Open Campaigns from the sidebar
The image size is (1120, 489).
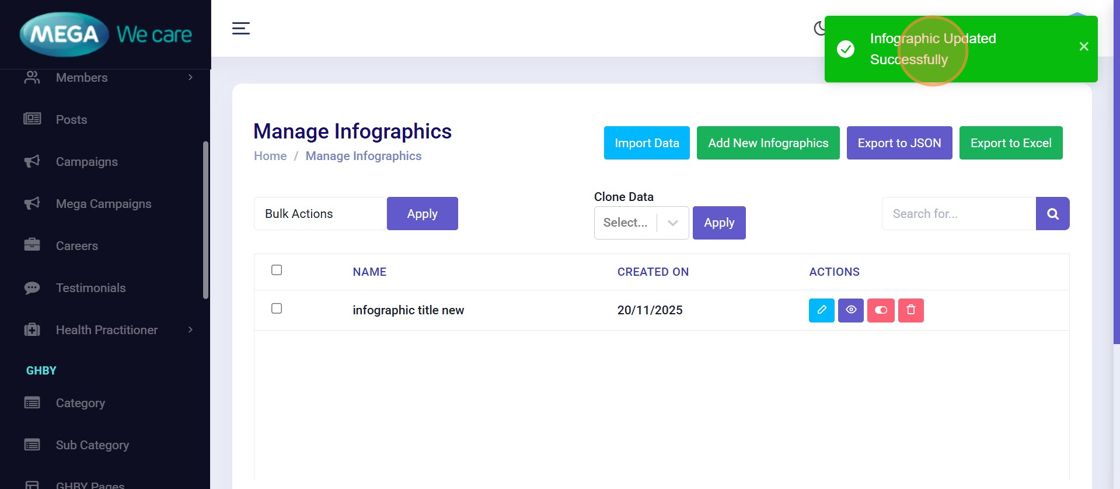pyautogui.click(x=86, y=162)
